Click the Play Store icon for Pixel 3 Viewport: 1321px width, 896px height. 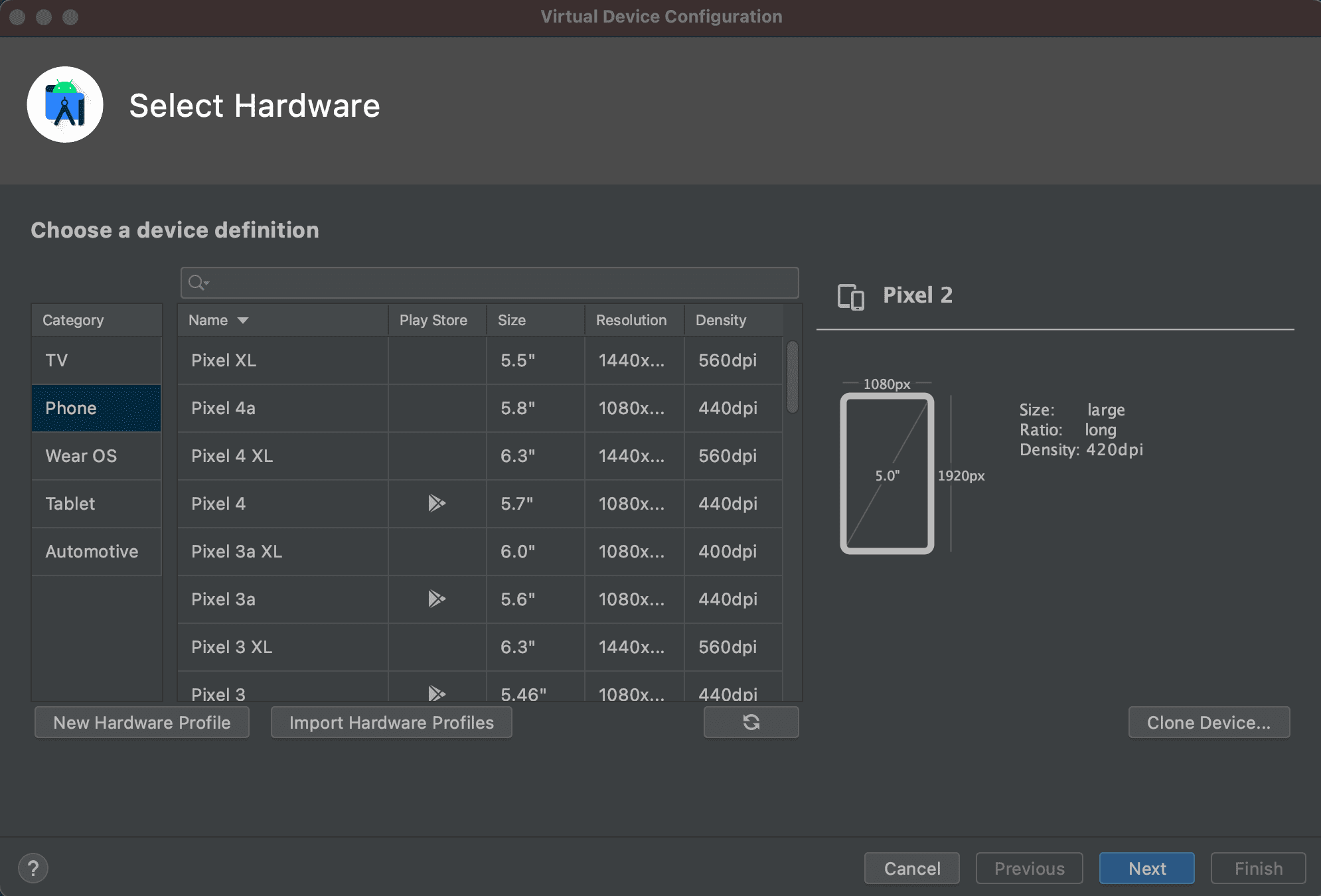pyautogui.click(x=436, y=693)
